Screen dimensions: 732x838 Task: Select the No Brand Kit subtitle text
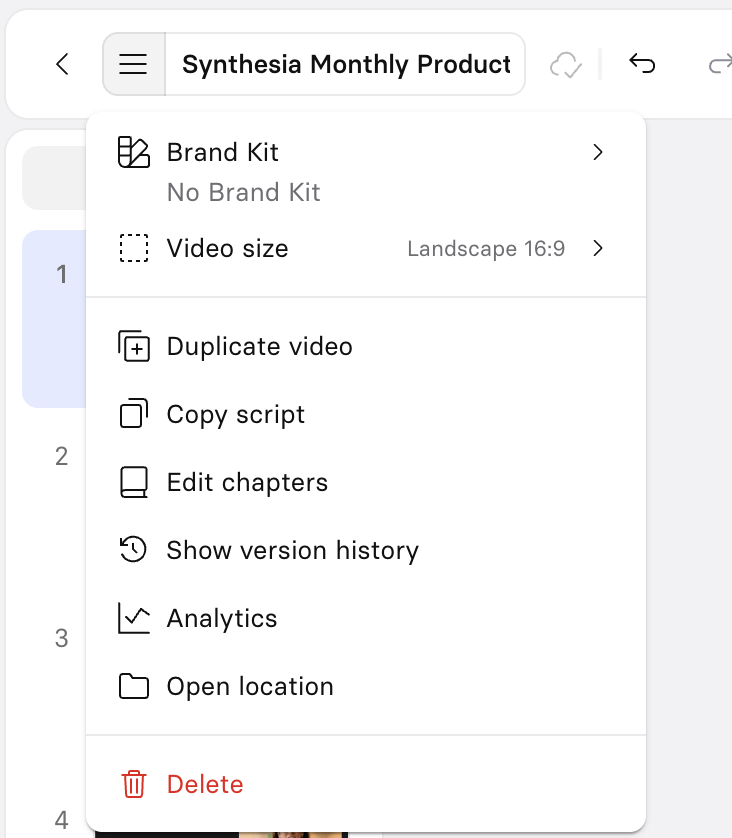coord(244,192)
